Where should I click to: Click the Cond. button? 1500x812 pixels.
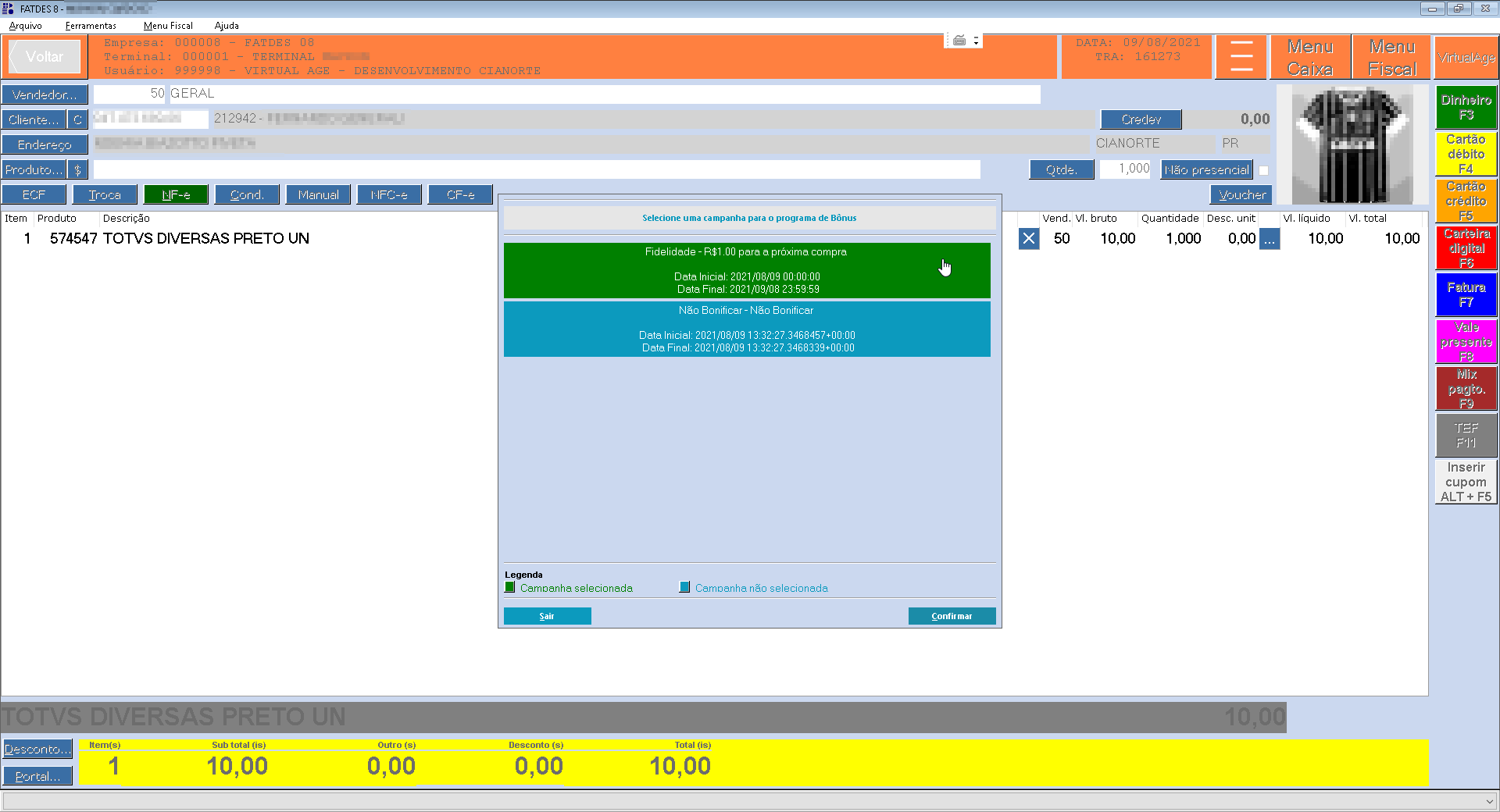[247, 194]
